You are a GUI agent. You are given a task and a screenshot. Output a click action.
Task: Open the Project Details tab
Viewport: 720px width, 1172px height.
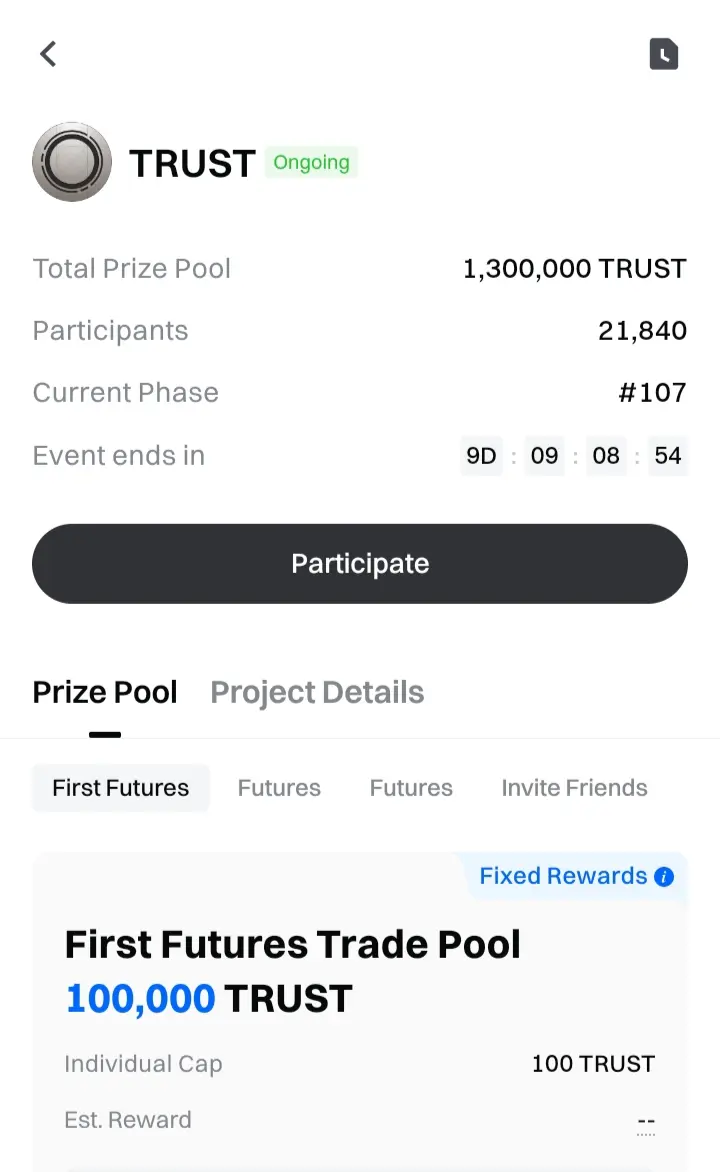point(317,692)
